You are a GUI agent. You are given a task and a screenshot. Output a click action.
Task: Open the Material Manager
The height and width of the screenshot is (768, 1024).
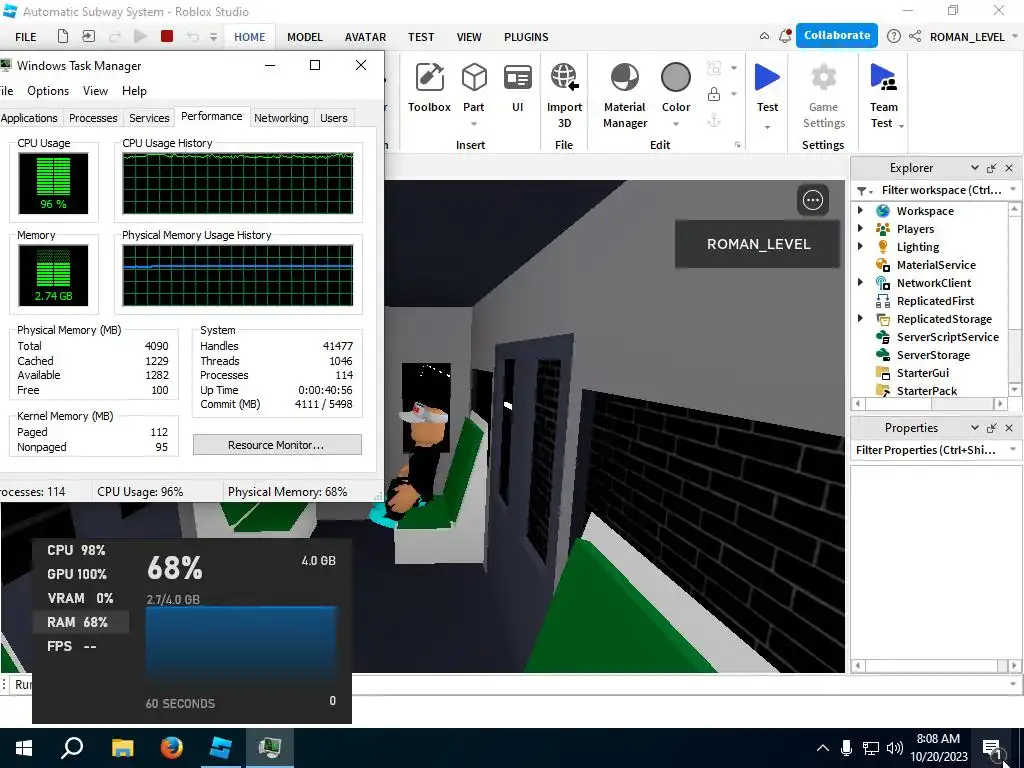(625, 95)
